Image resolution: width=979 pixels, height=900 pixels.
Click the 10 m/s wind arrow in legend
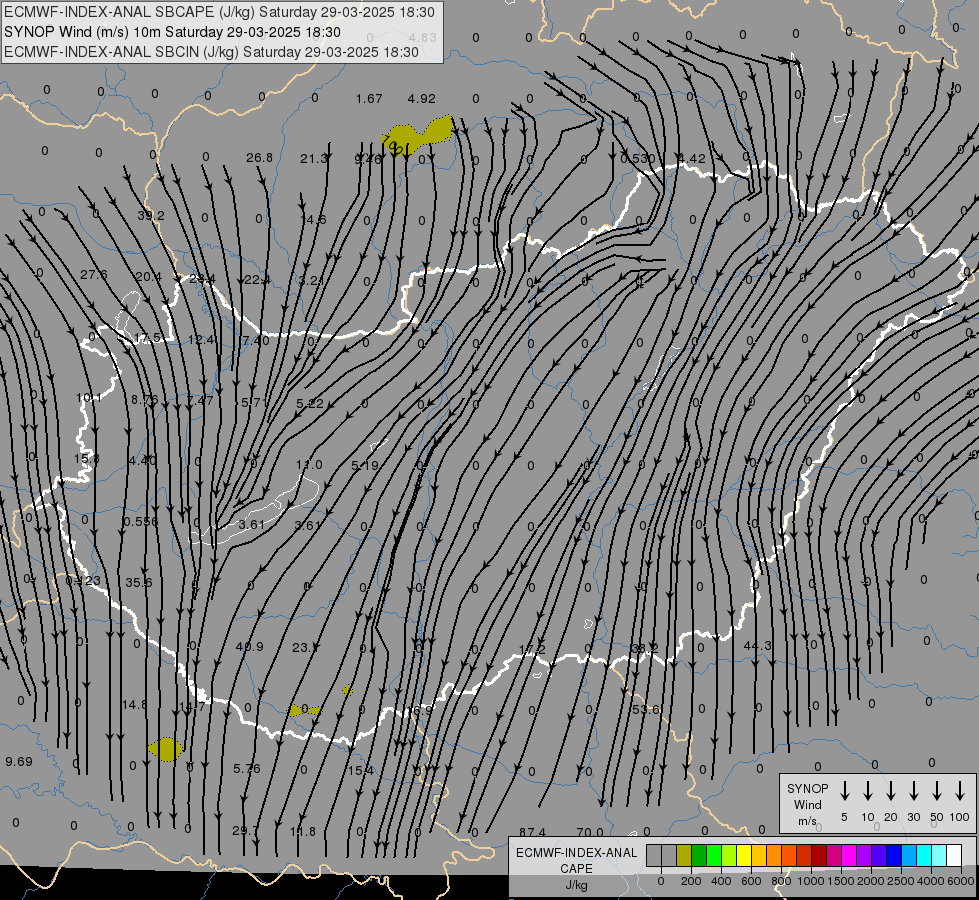868,791
